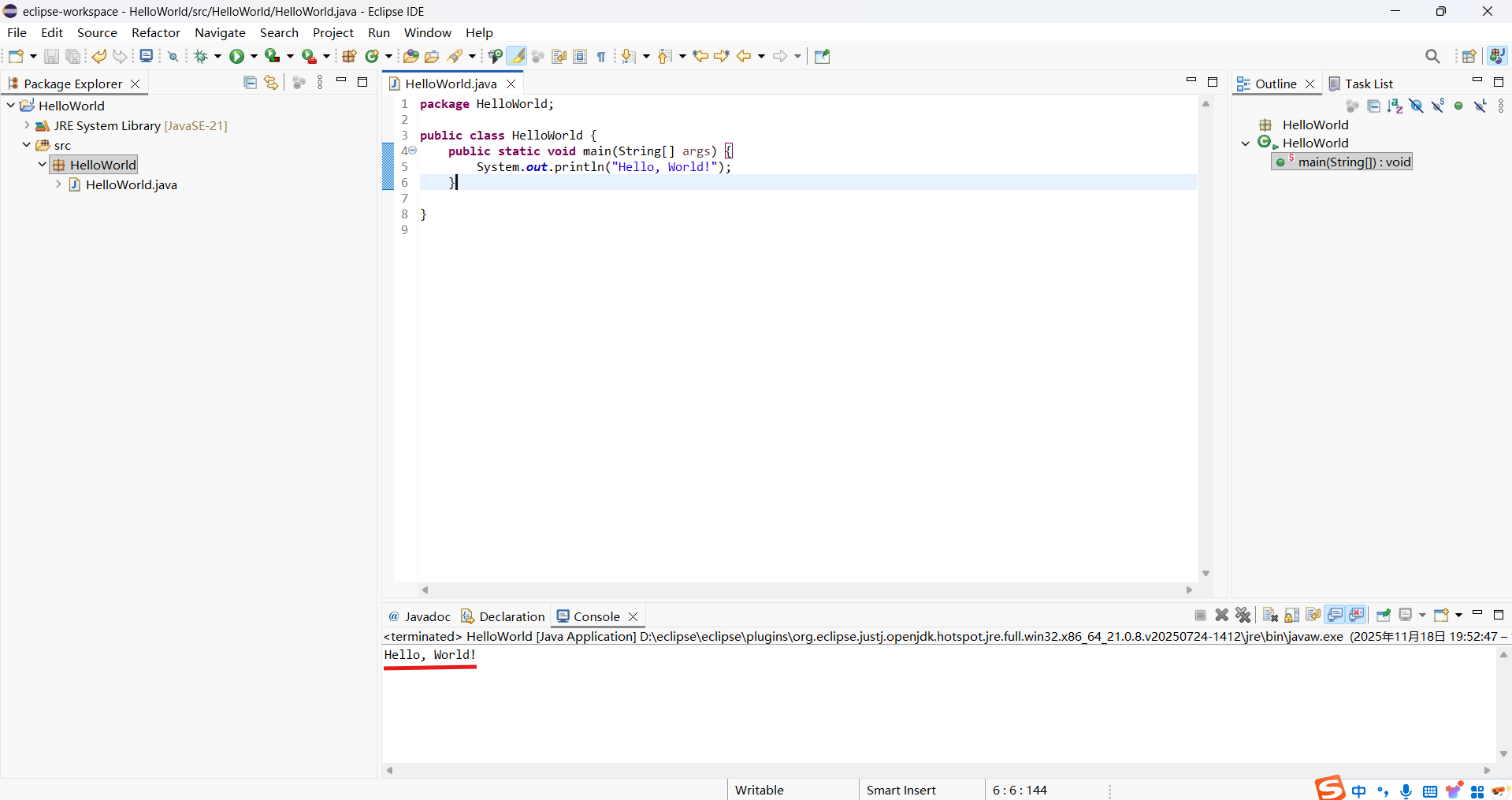Click Remove All Terminated Launches icon
Viewport: 1512px width, 800px height.
(1243, 616)
